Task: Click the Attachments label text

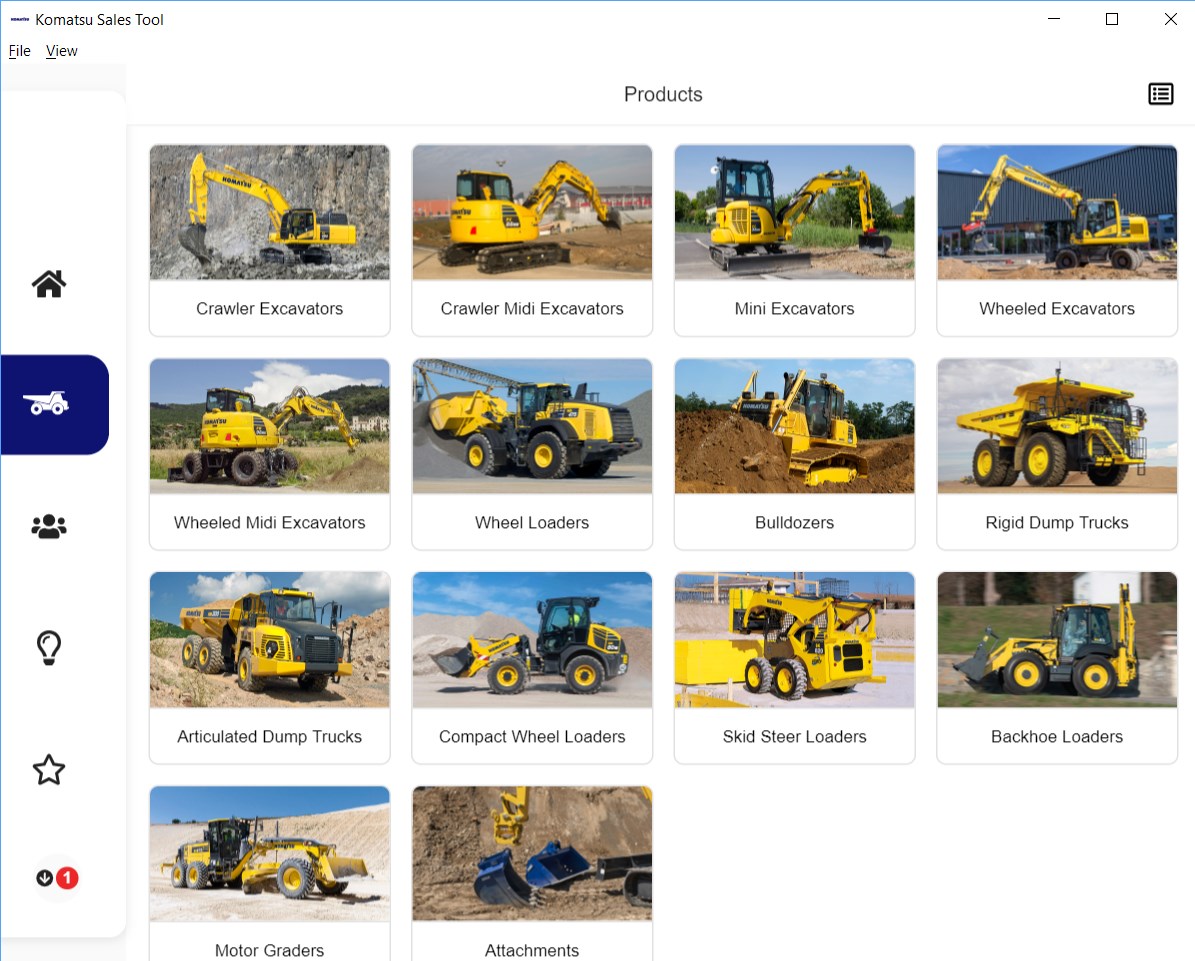Action: [x=532, y=950]
